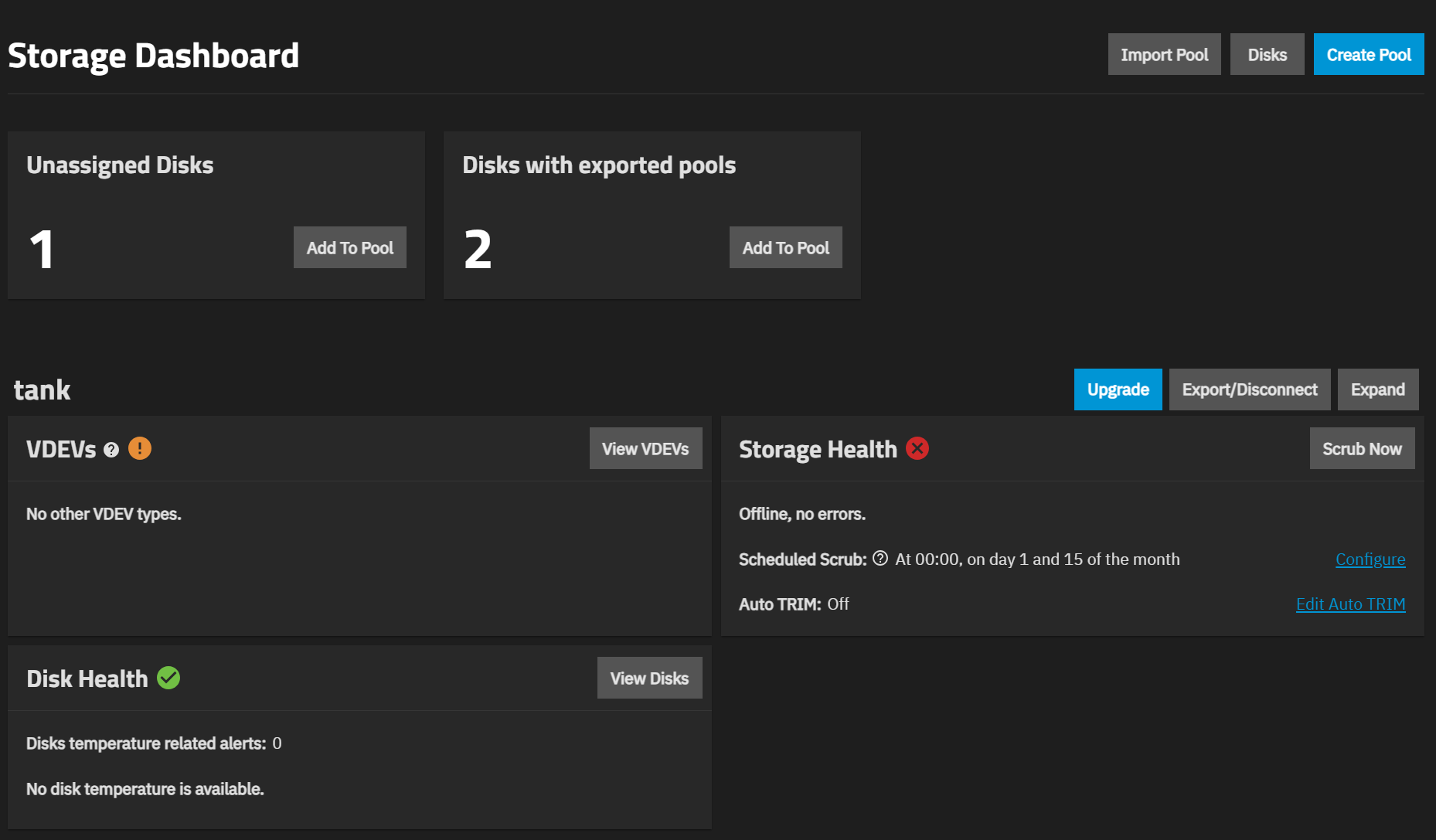Click the VDEVs help question mark icon
Viewport: 1436px width, 840px height.
pos(111,450)
